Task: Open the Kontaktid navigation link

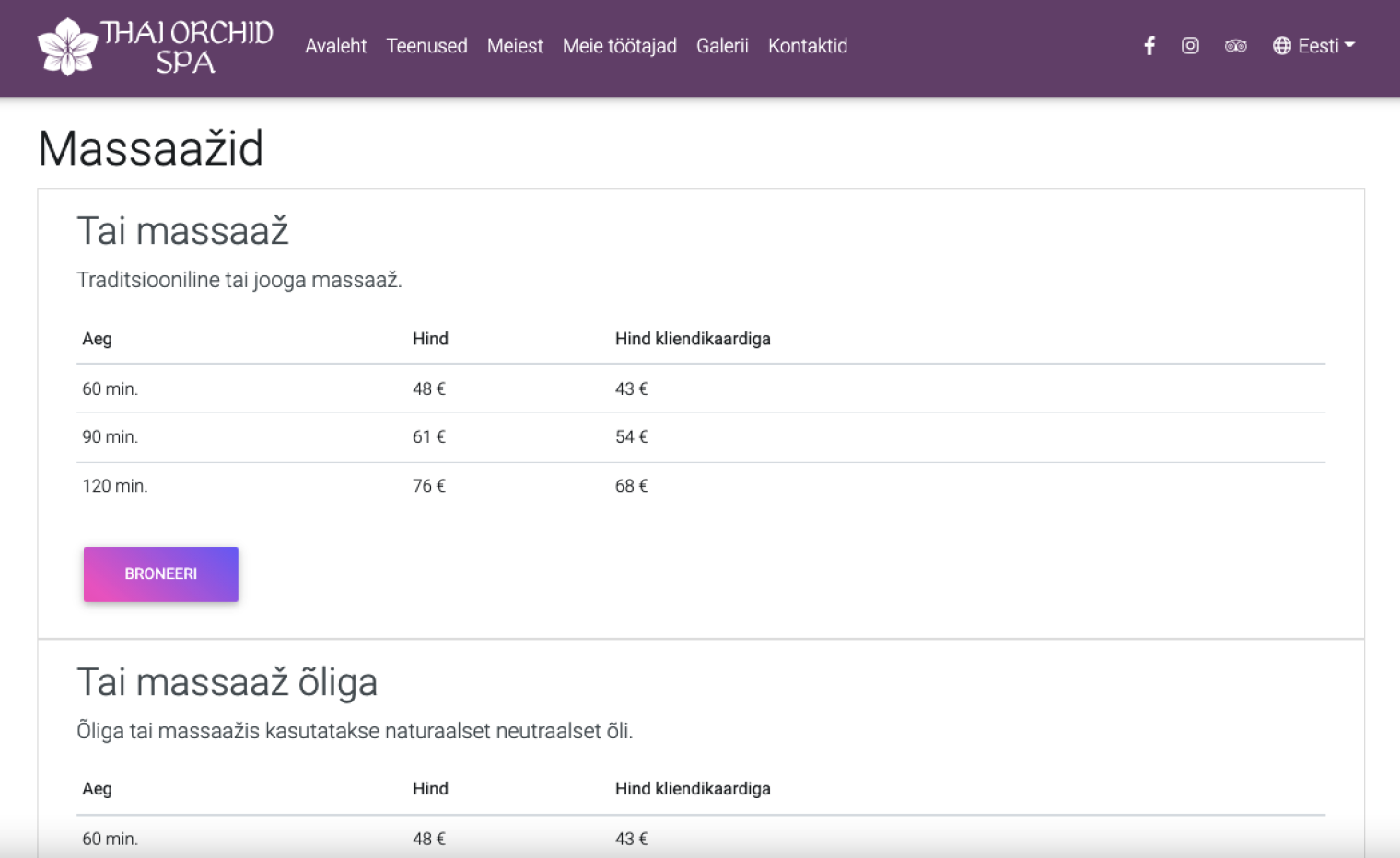Action: click(808, 46)
